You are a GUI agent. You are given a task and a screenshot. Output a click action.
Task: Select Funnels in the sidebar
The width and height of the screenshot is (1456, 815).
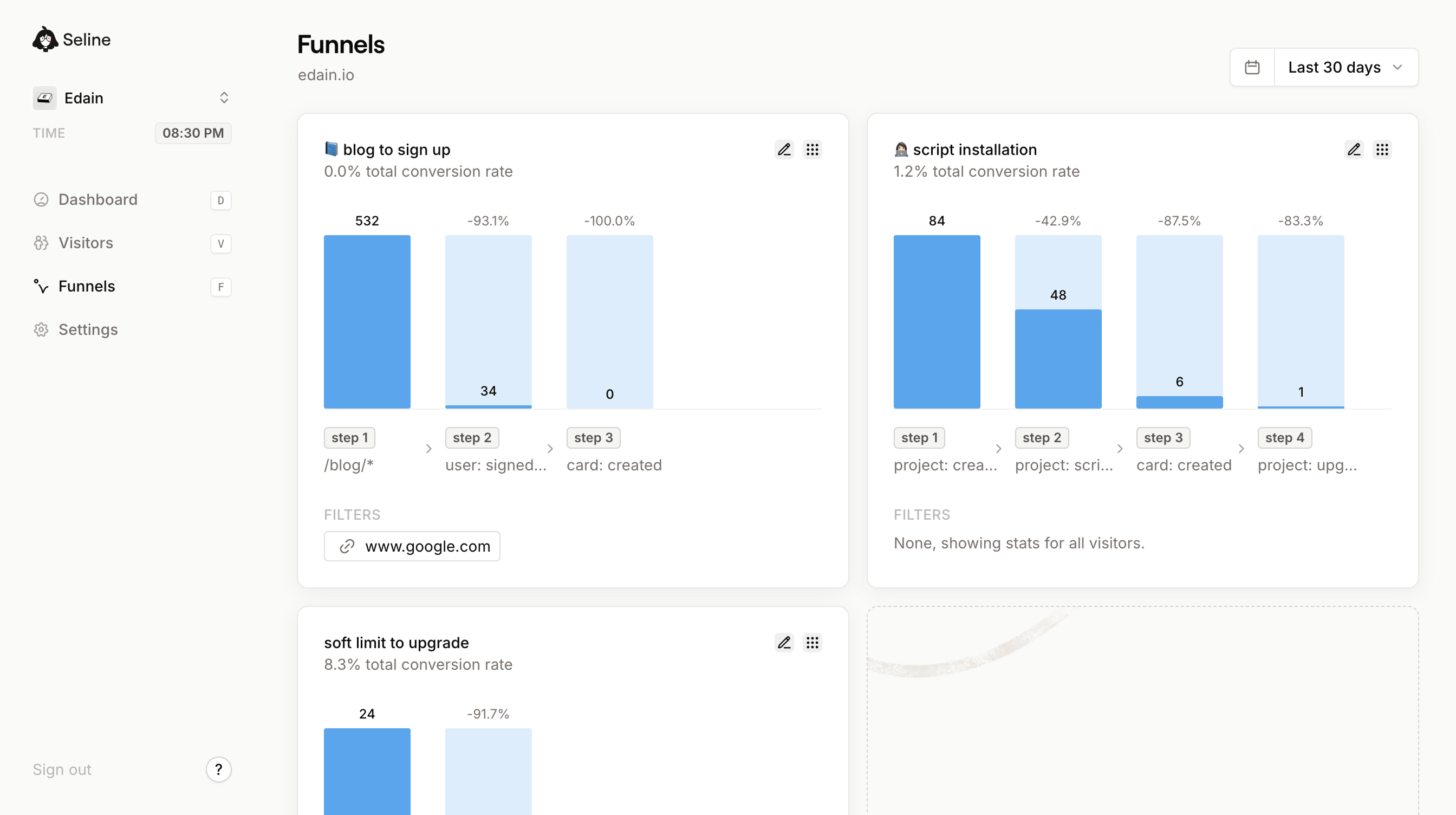click(x=87, y=286)
